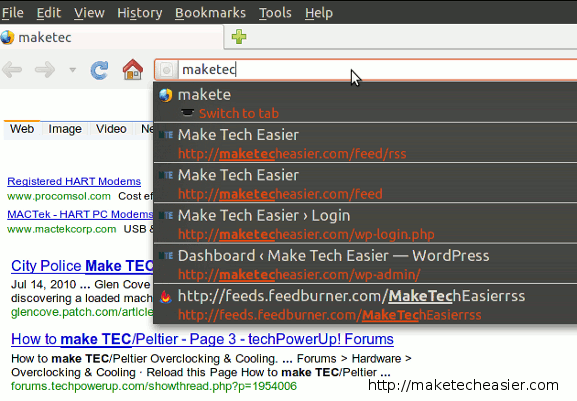Open the Edit menu
This screenshot has width=577, height=401.
point(49,13)
